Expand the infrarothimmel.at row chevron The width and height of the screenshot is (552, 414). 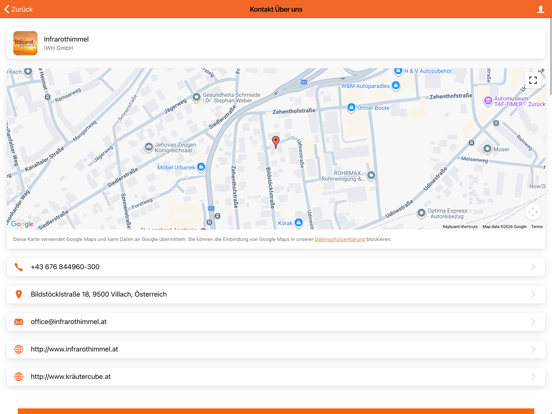click(x=533, y=349)
